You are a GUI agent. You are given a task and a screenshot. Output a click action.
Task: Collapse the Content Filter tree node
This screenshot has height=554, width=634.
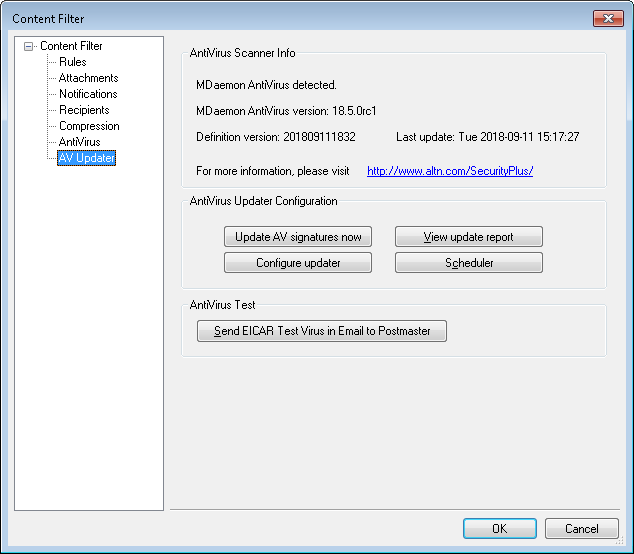click(28, 47)
